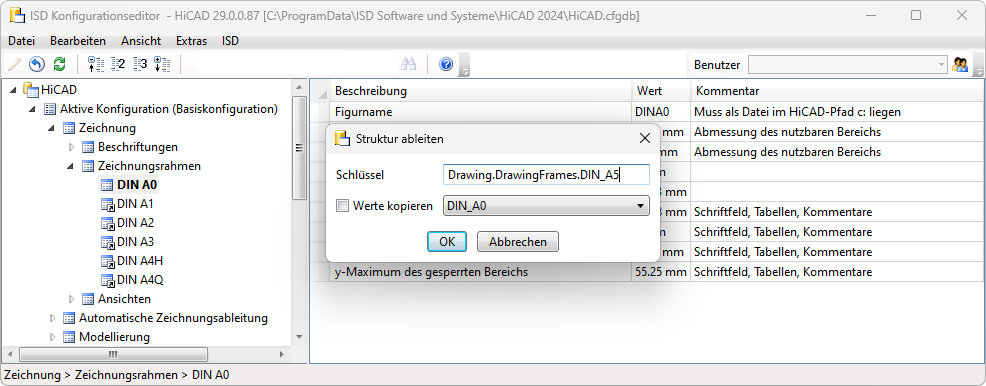Image resolution: width=986 pixels, height=386 pixels.
Task: Expand tree to level 3 icon
Action: 140,64
